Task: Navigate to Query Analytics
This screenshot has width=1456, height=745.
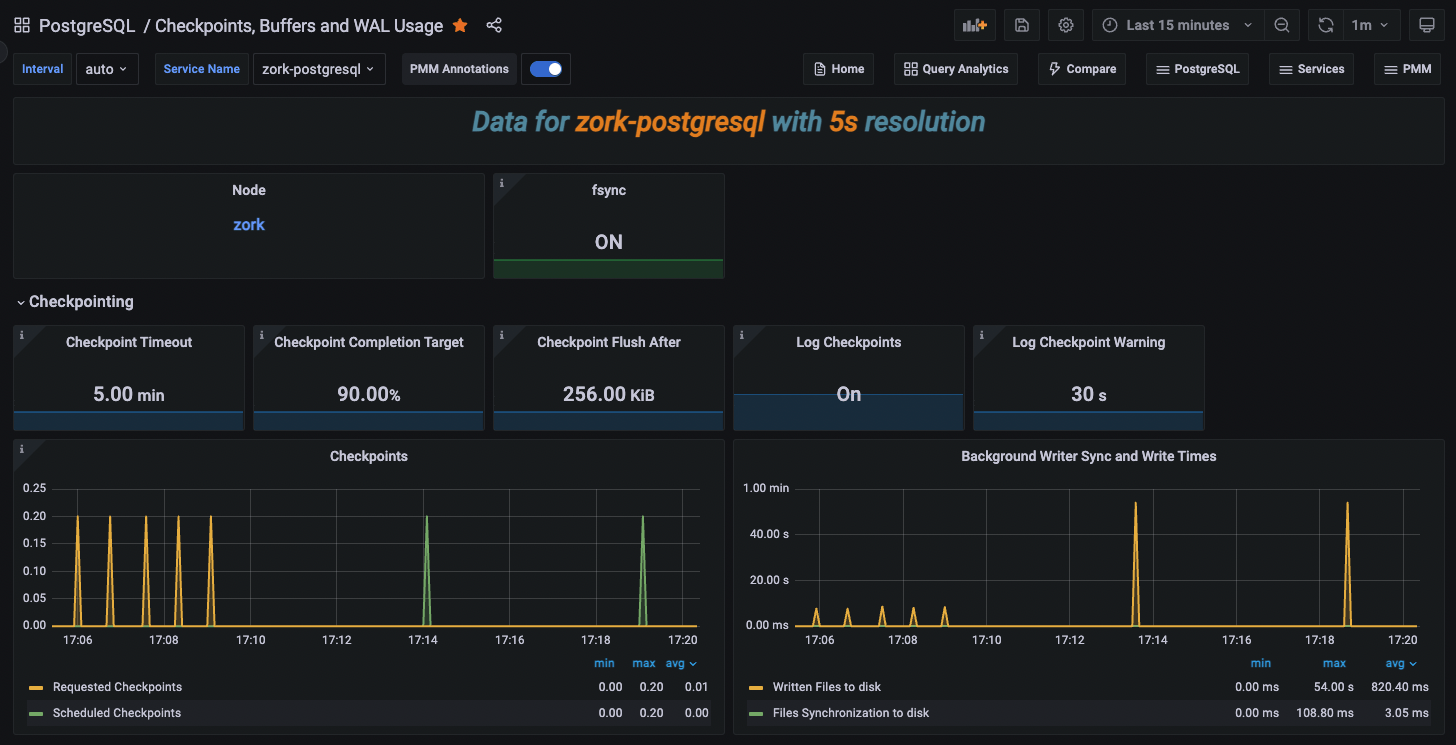Action: coord(955,68)
